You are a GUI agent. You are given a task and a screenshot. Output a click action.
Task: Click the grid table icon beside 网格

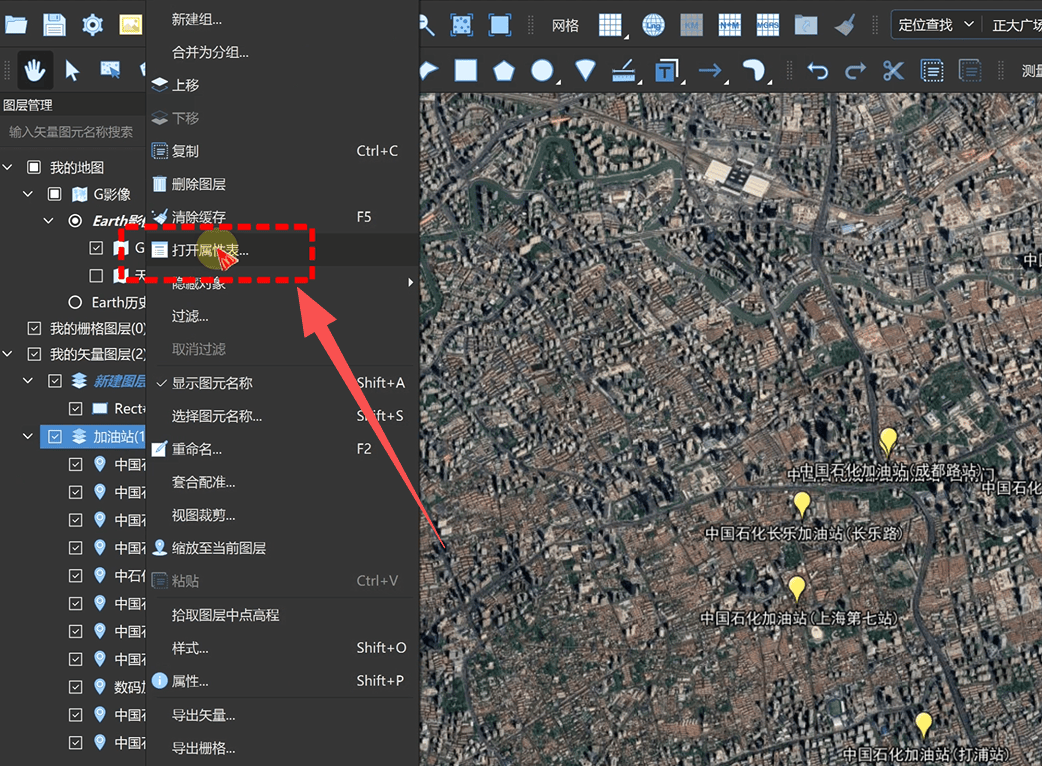coord(609,25)
